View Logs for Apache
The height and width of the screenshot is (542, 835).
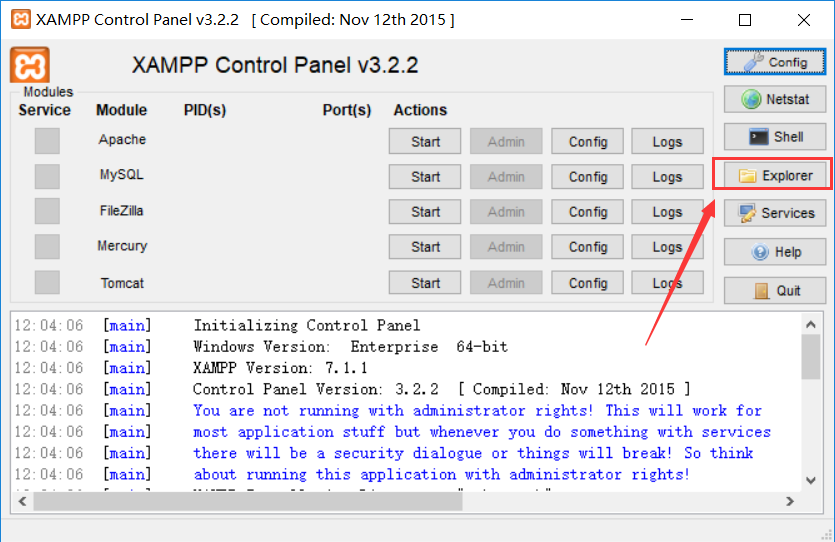[x=667, y=141]
